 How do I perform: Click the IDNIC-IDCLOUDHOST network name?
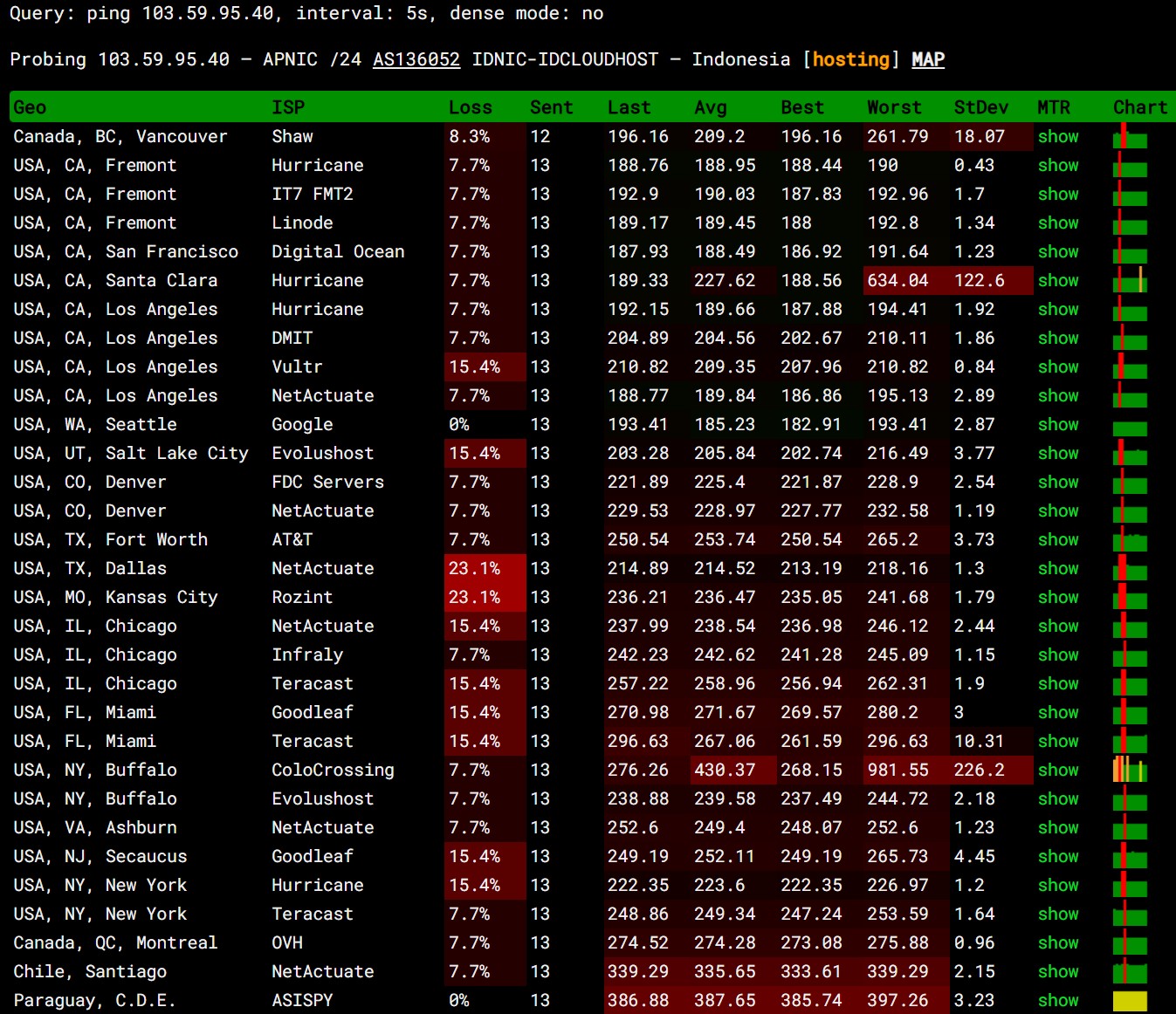[565, 59]
